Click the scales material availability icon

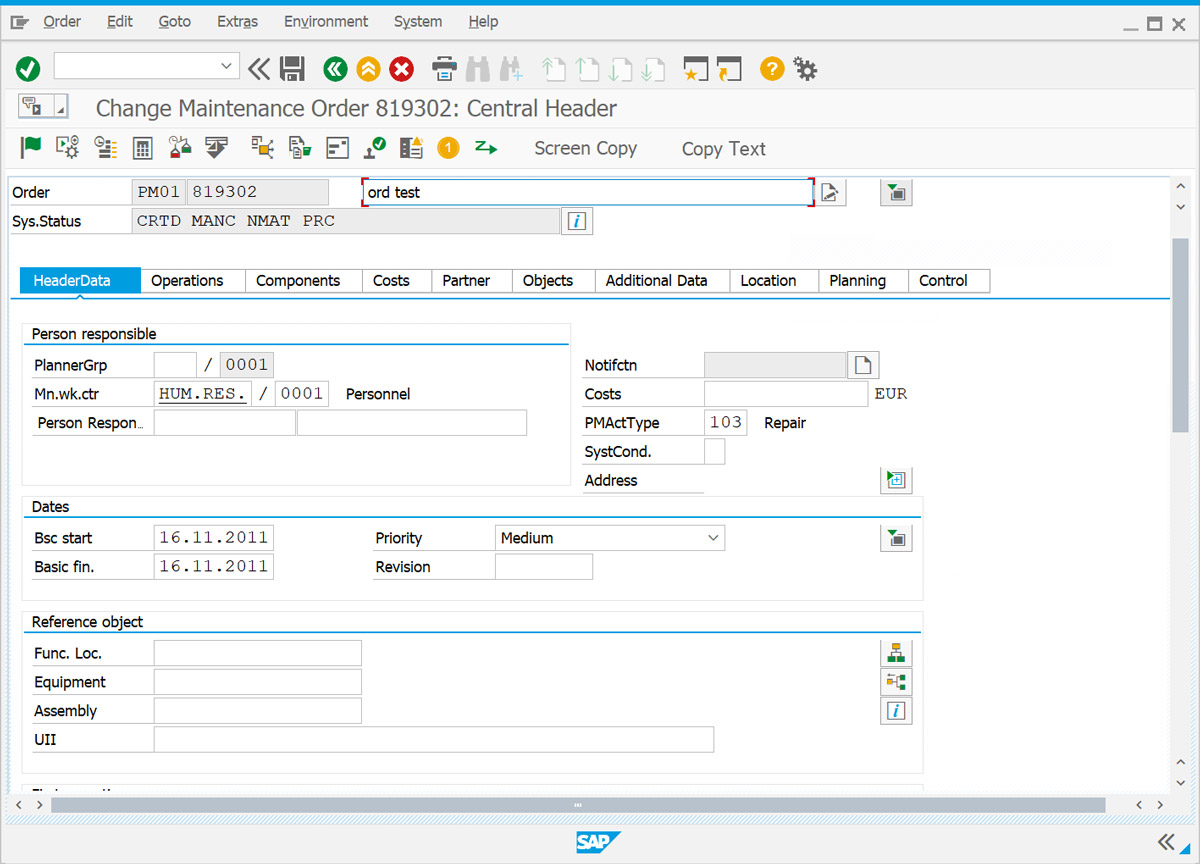pyautogui.click(x=180, y=148)
